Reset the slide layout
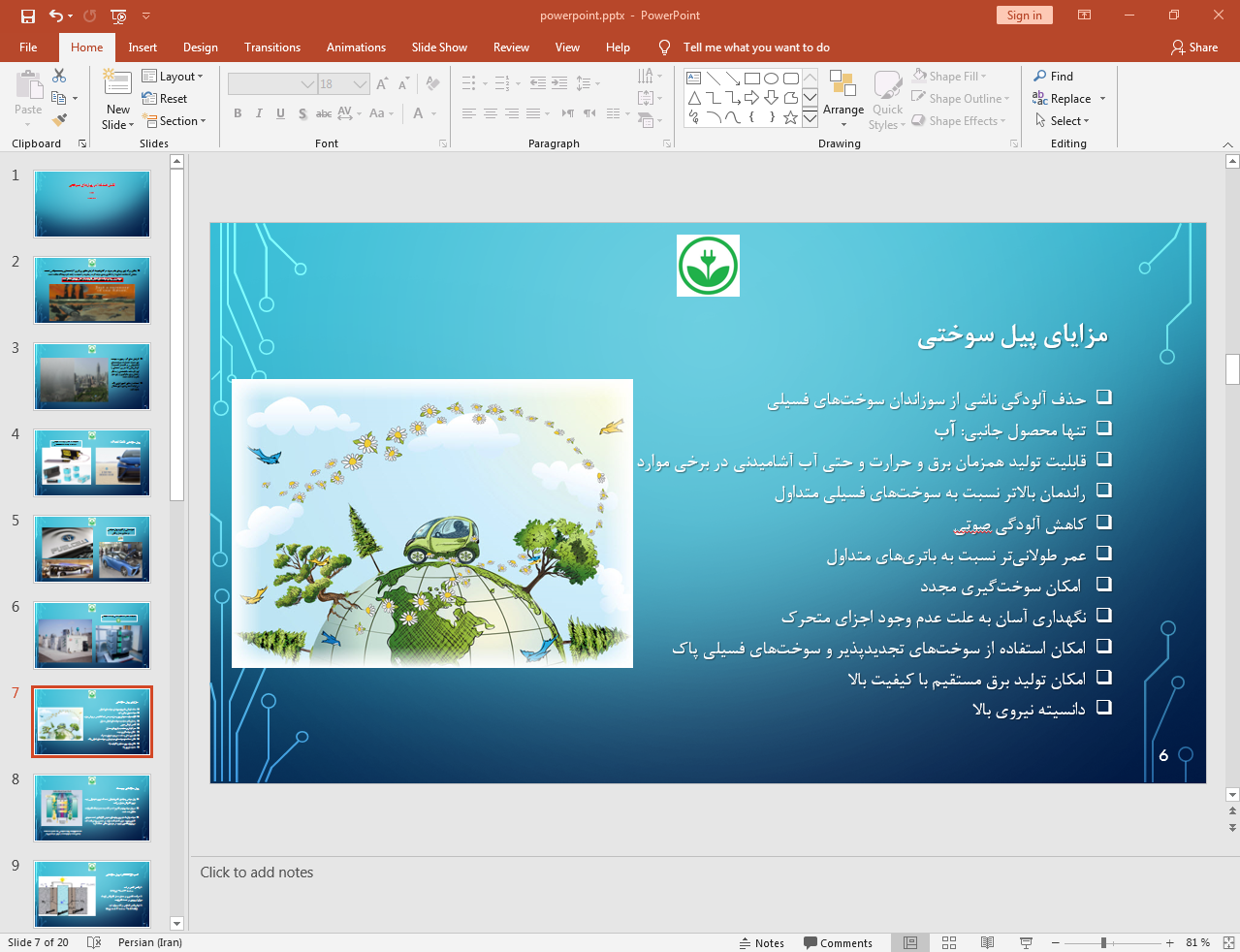Viewport: 1240px width, 952px height. 165,98
